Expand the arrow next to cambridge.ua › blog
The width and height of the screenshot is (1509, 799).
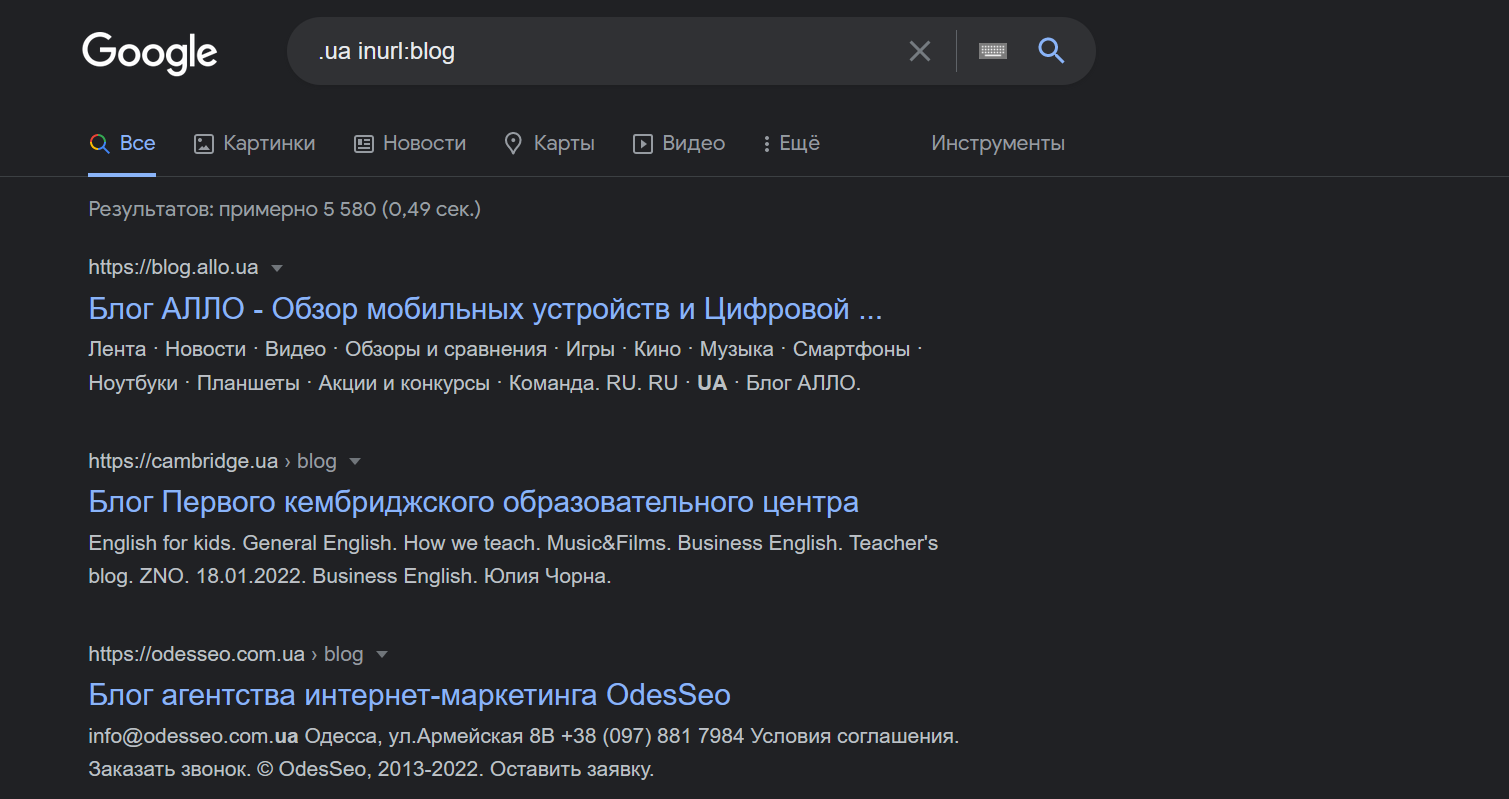click(354, 462)
